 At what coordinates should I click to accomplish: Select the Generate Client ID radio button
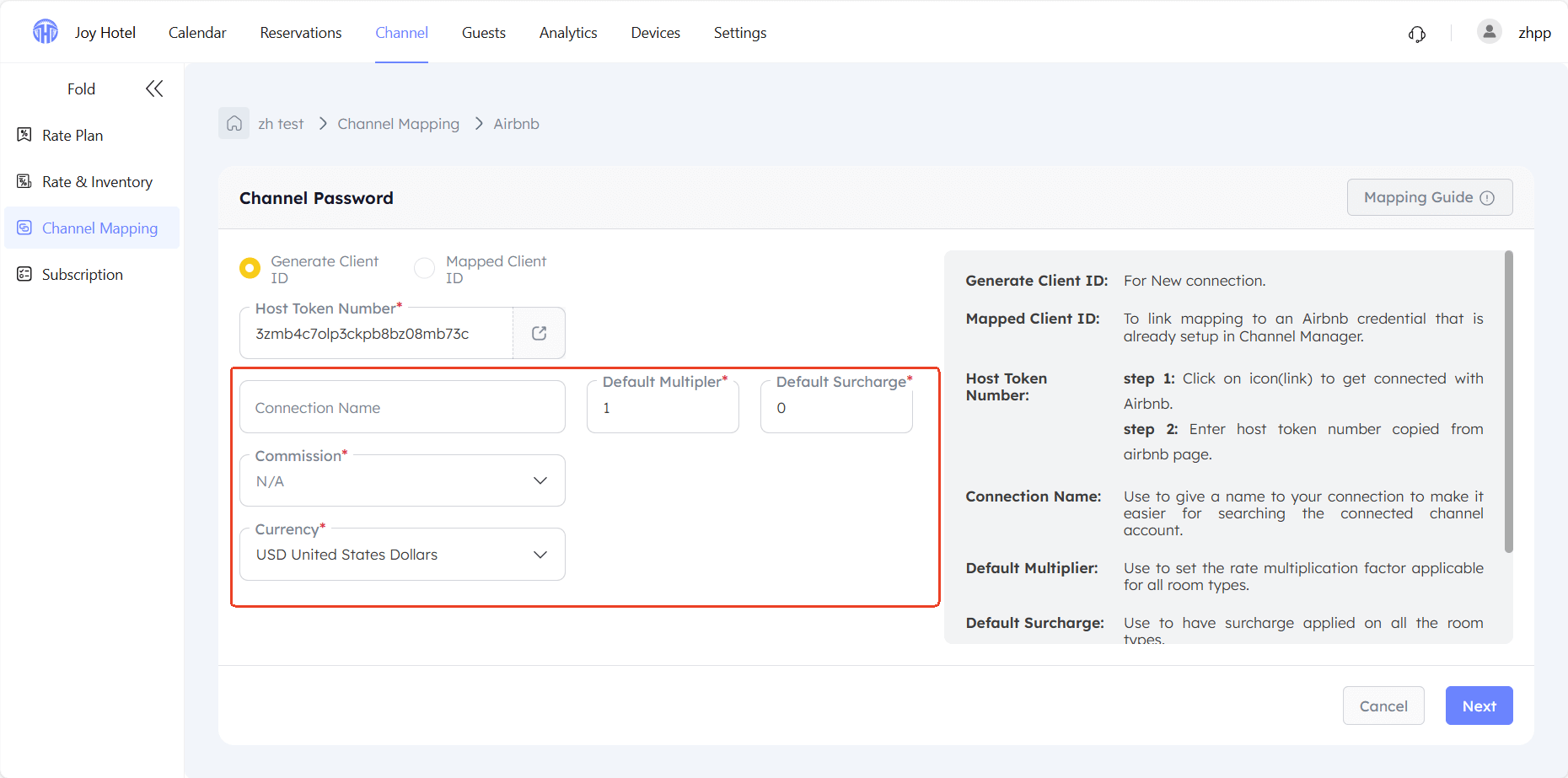250,268
